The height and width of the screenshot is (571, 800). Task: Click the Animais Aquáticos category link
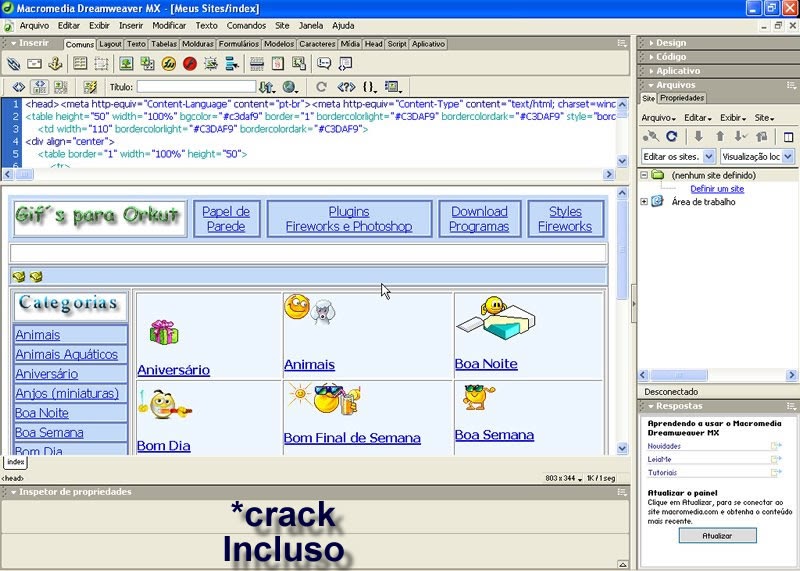click(66, 354)
